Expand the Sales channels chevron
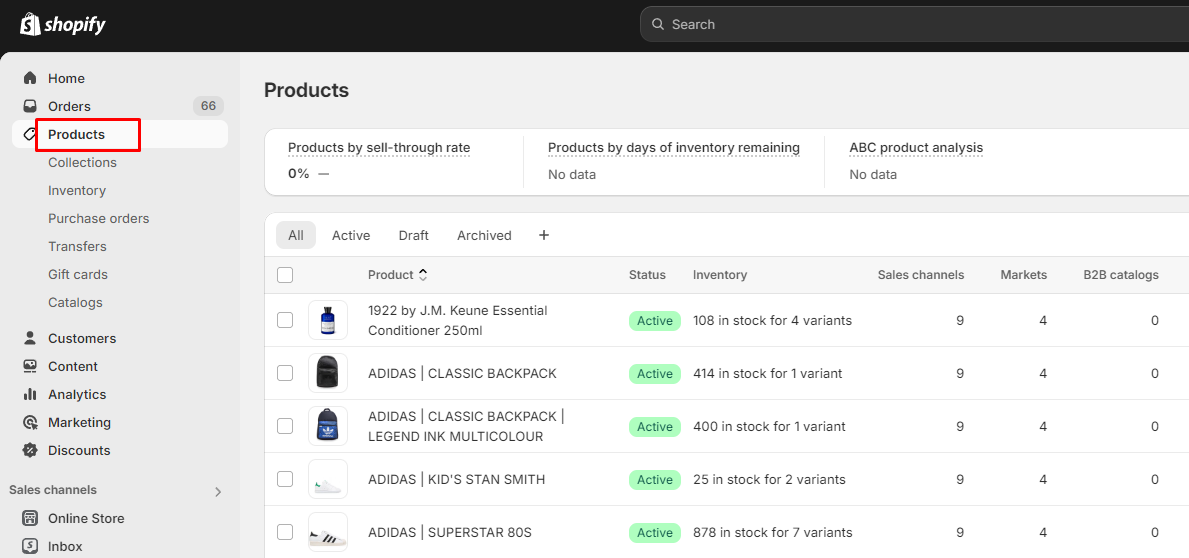Image resolution: width=1189 pixels, height=558 pixels. pyautogui.click(x=218, y=492)
